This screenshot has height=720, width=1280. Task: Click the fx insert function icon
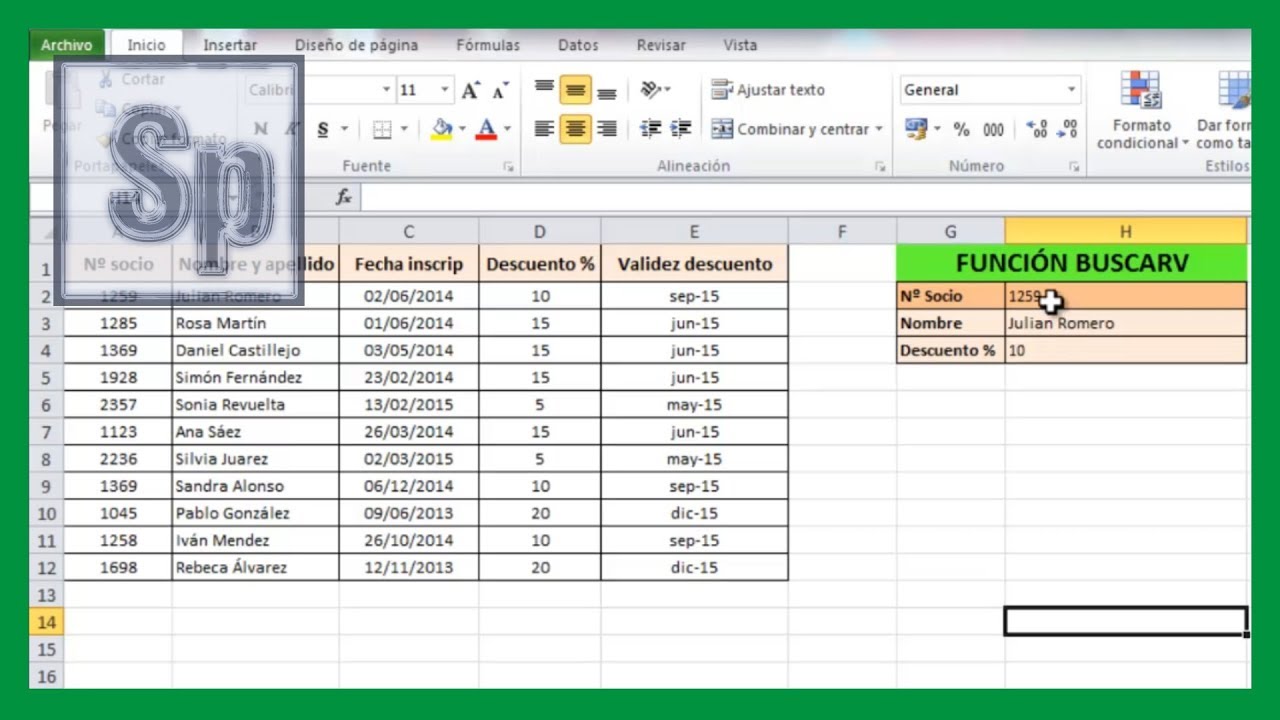344,197
